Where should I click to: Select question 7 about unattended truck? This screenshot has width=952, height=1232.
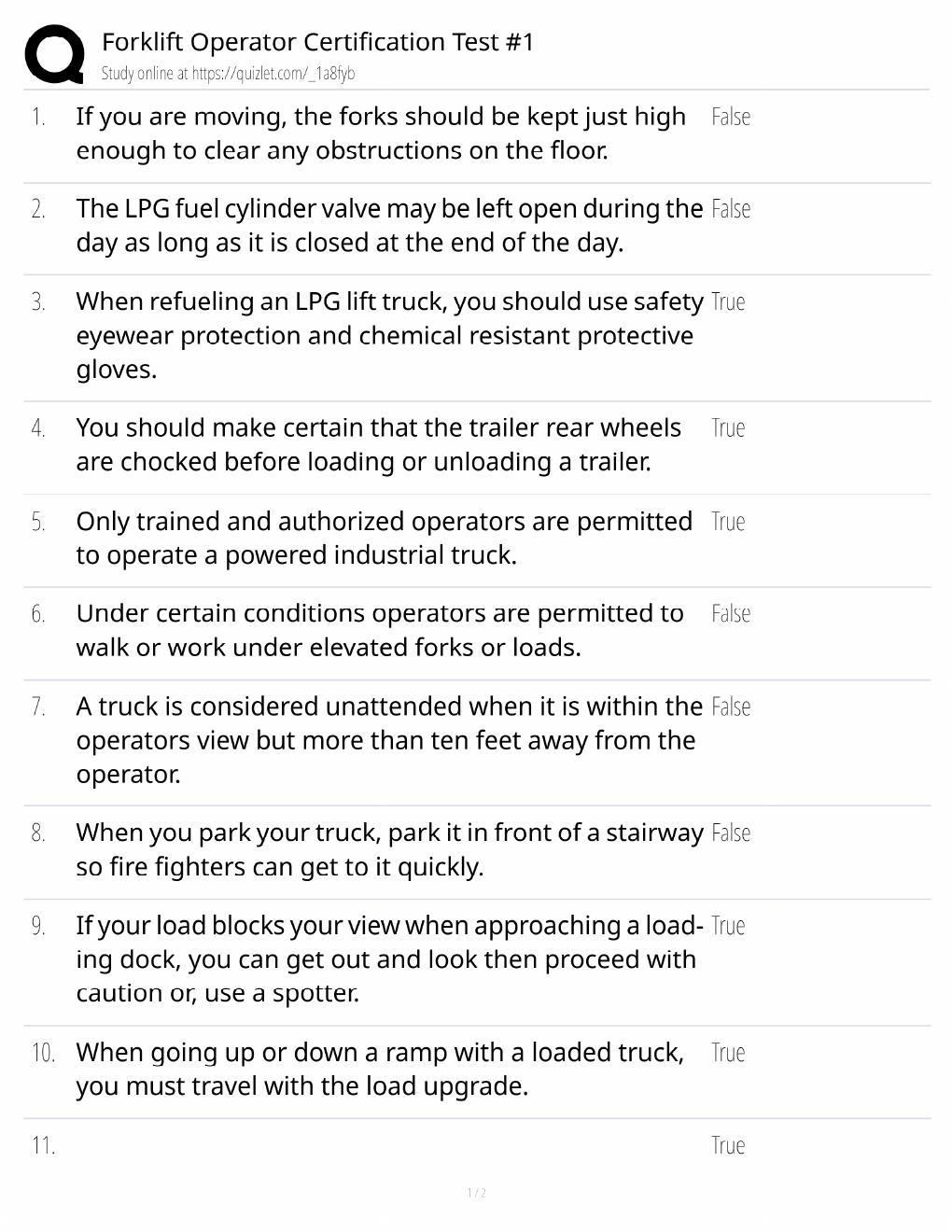pyautogui.click(x=389, y=740)
